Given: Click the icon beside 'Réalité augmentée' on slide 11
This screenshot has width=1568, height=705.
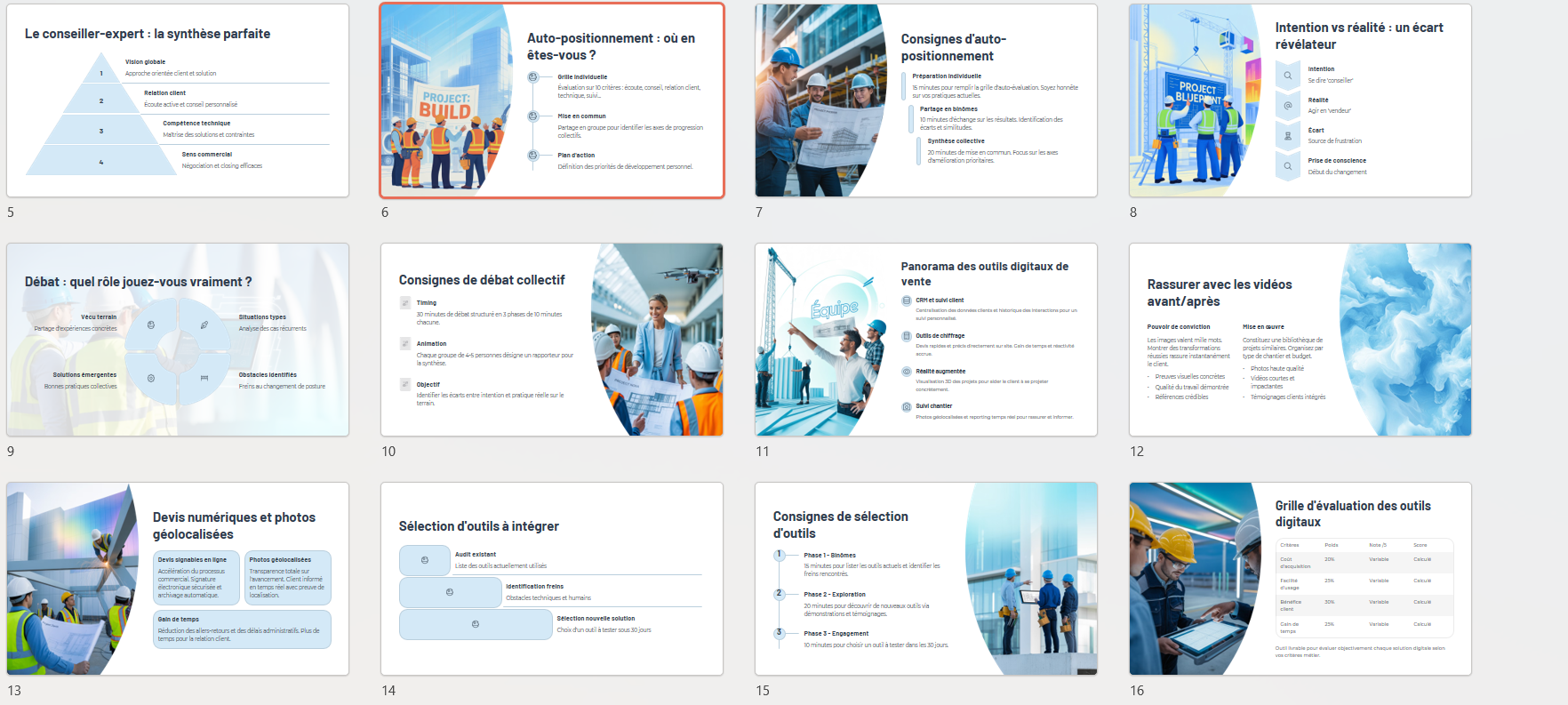Looking at the screenshot, I should point(907,372).
